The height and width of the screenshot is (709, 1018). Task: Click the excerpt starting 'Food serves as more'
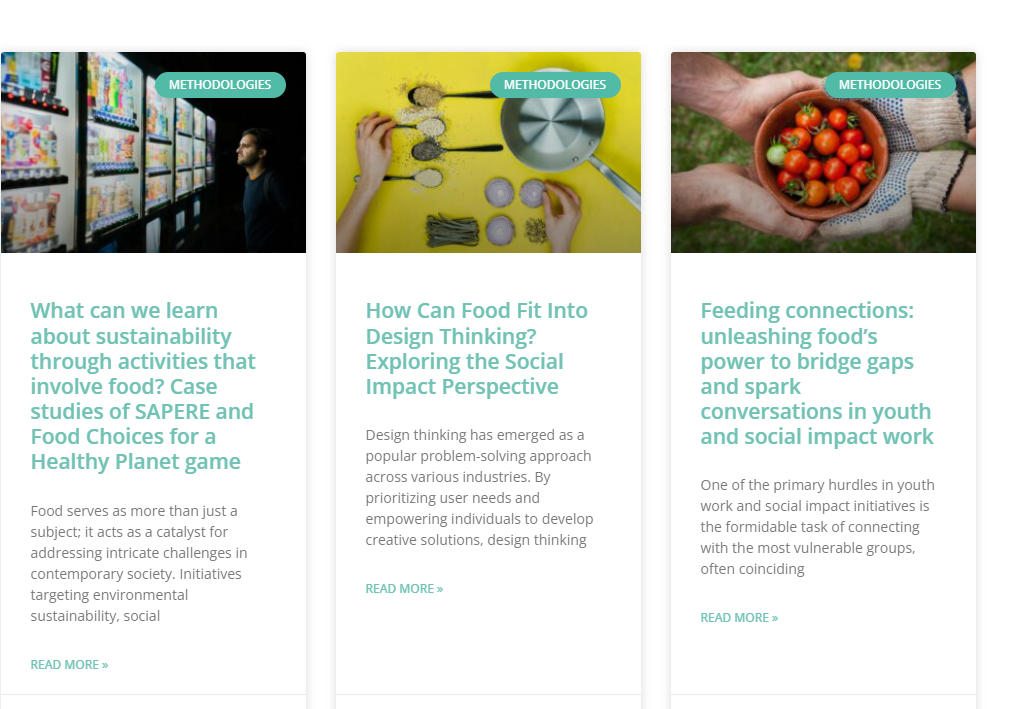[139, 563]
